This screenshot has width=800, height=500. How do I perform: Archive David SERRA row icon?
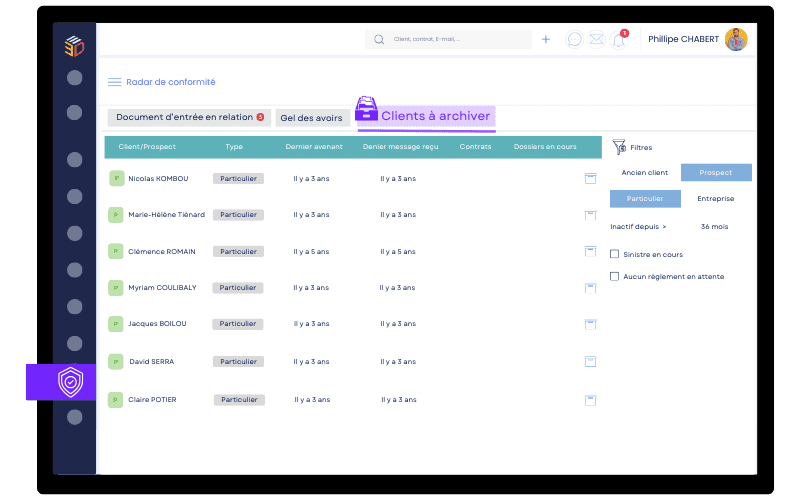click(590, 362)
